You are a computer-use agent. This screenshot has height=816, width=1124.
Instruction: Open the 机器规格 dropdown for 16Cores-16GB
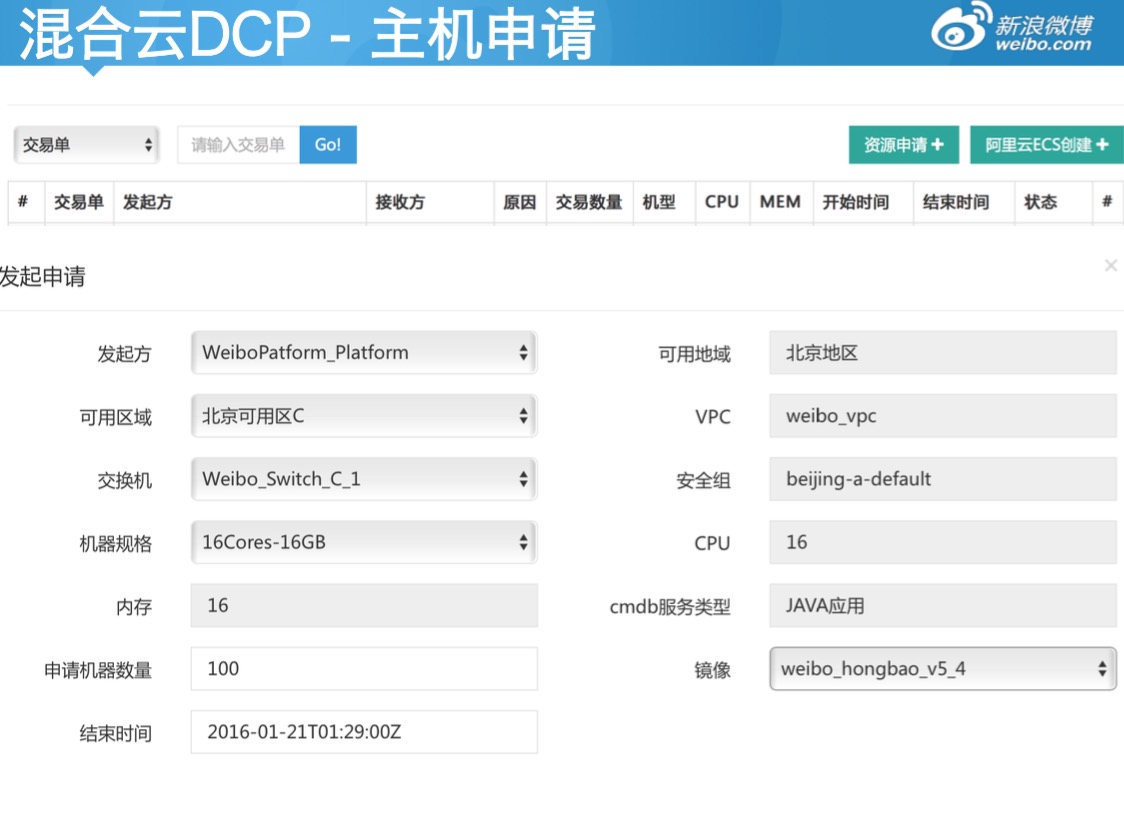[x=364, y=541]
